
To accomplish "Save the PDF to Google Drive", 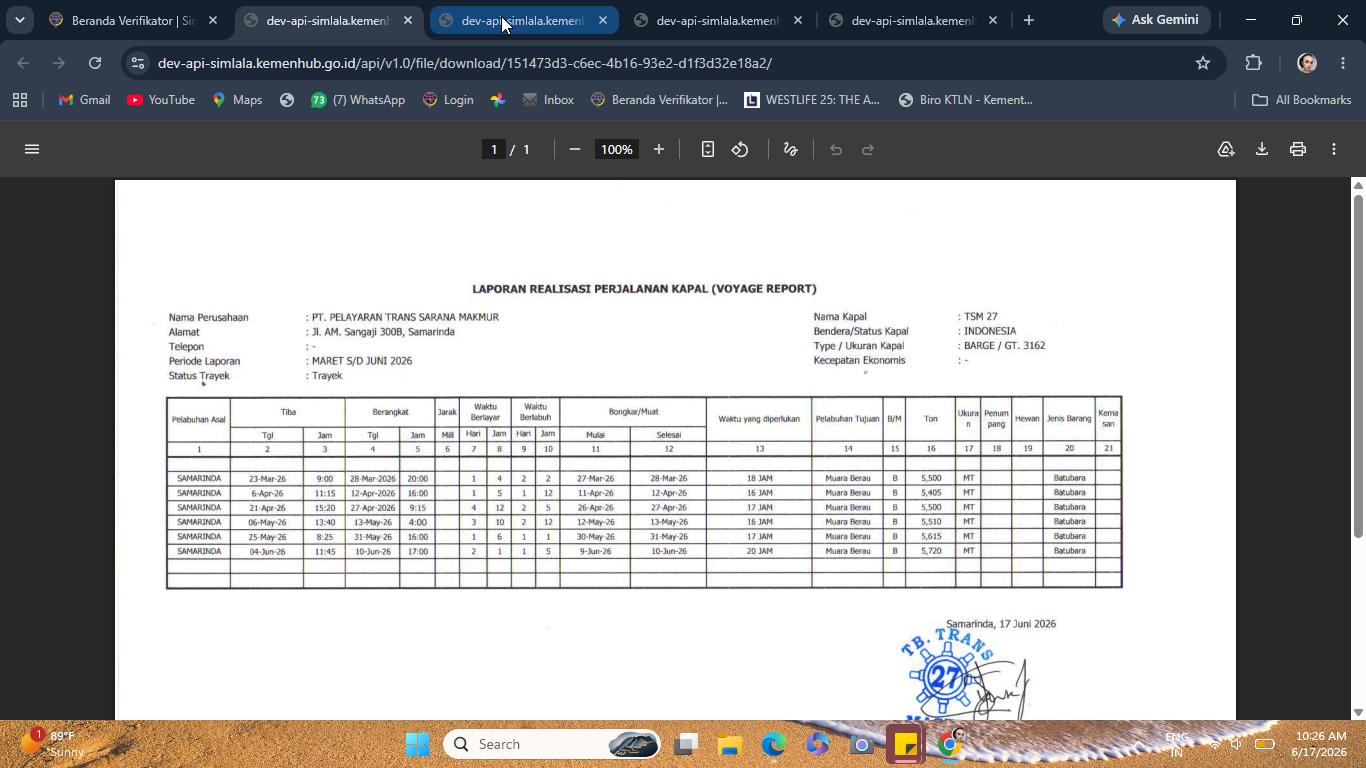I will tap(1226, 149).
